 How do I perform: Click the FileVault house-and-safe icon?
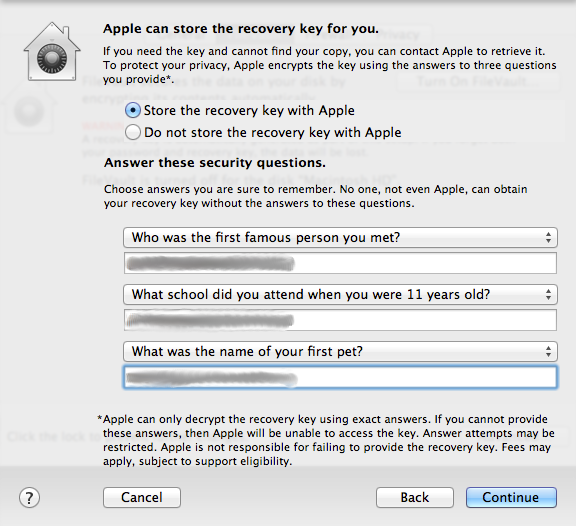point(52,51)
